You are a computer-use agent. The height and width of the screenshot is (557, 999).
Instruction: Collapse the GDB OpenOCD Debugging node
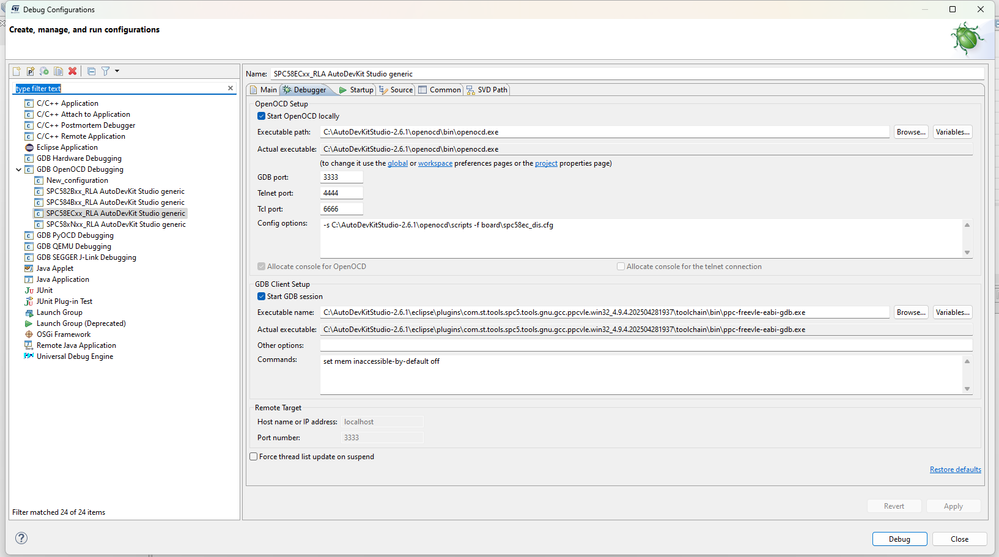tap(18, 170)
